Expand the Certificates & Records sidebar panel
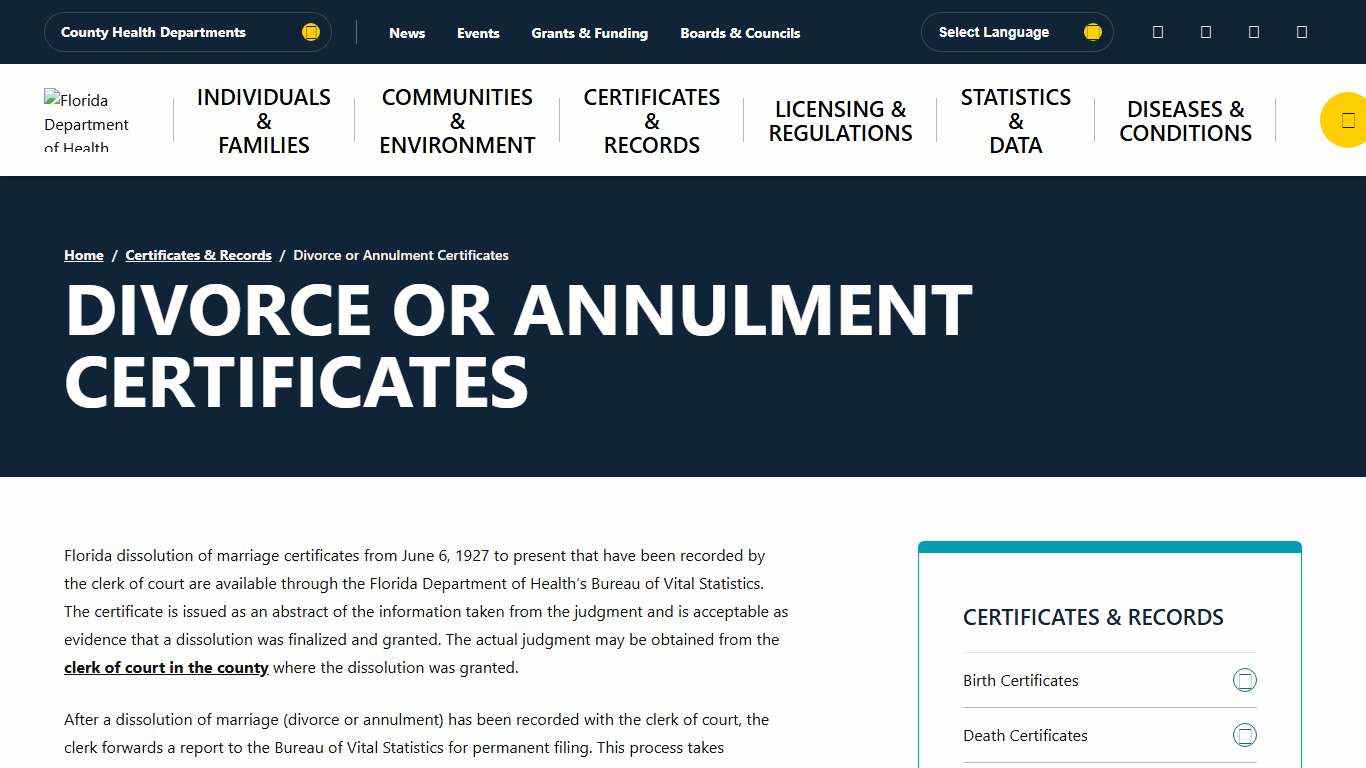The height and width of the screenshot is (768, 1366). pyautogui.click(x=1093, y=617)
